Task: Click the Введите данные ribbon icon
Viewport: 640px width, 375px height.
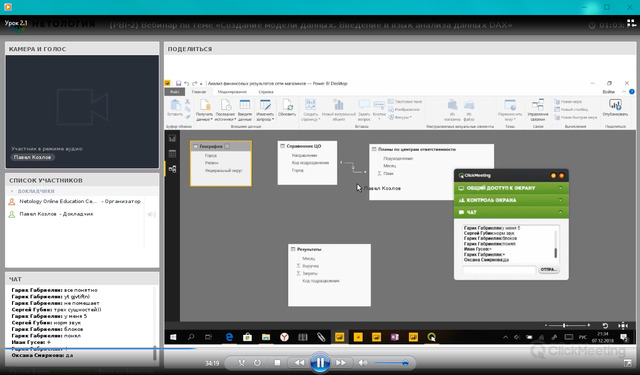Action: click(245, 109)
